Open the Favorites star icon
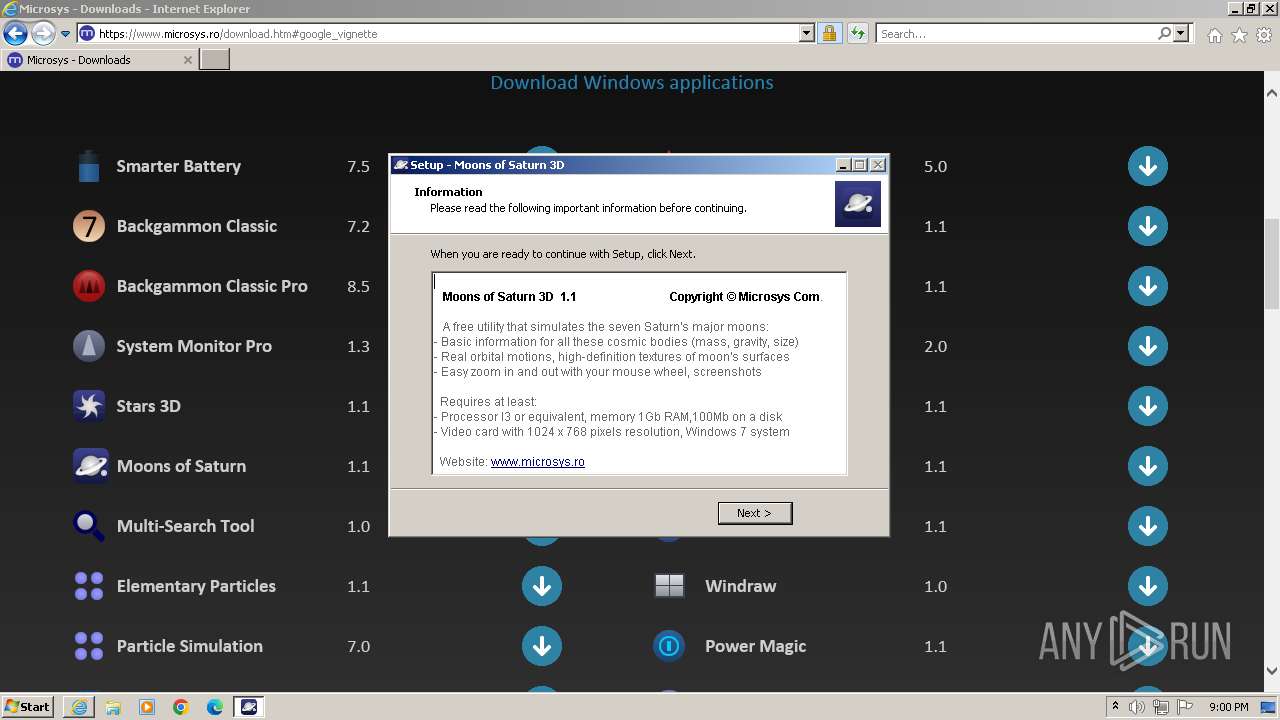1280x720 pixels. 1239,34
